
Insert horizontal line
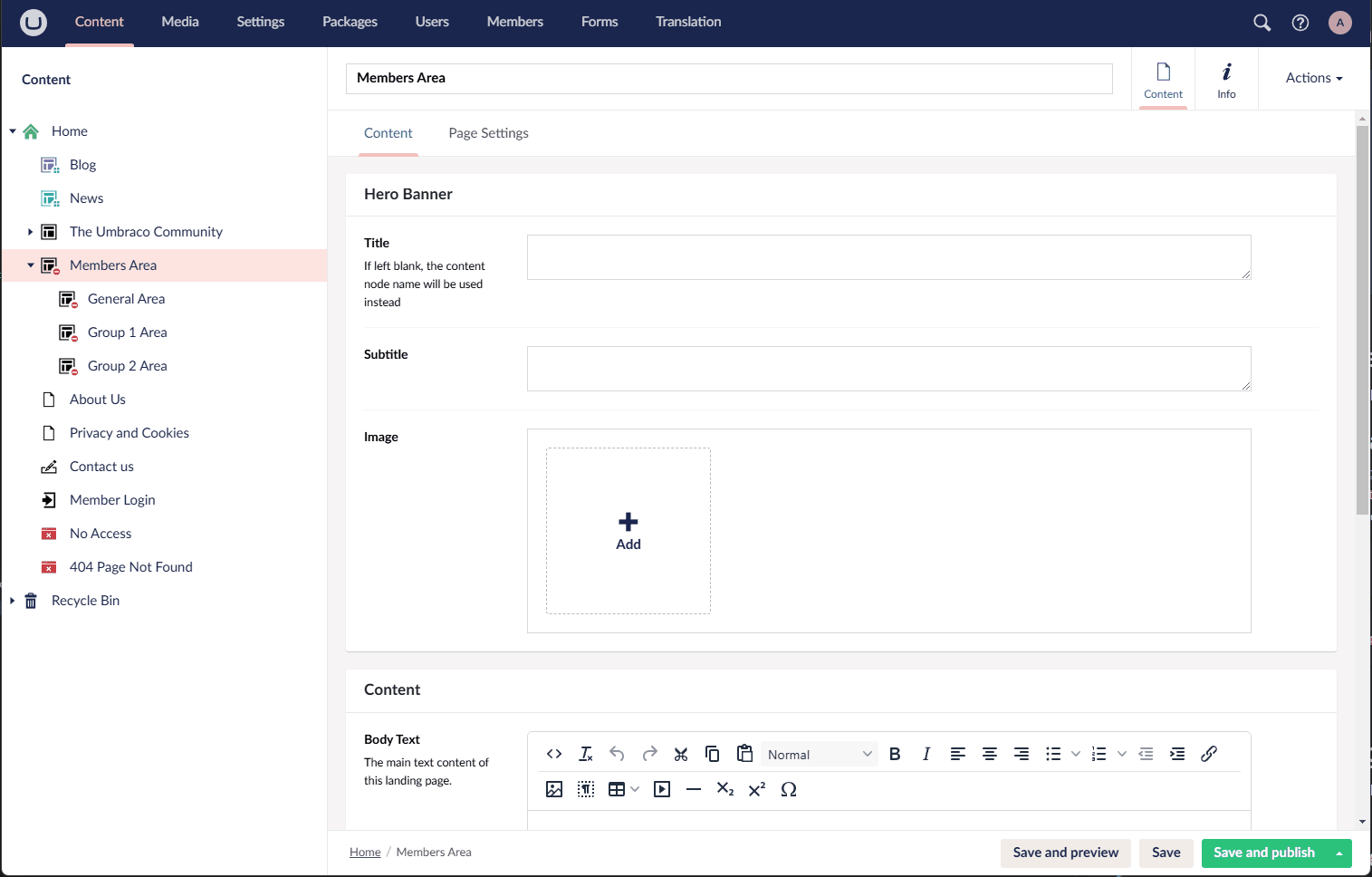pos(694,789)
